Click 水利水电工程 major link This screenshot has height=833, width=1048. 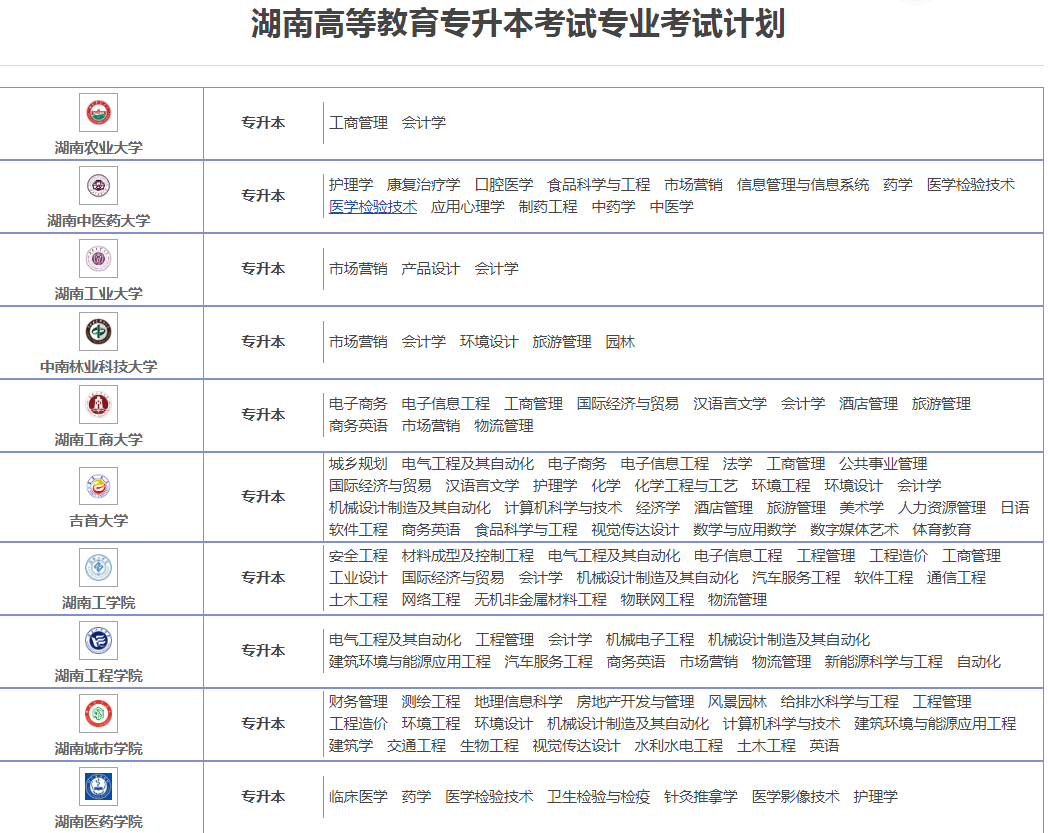click(678, 746)
